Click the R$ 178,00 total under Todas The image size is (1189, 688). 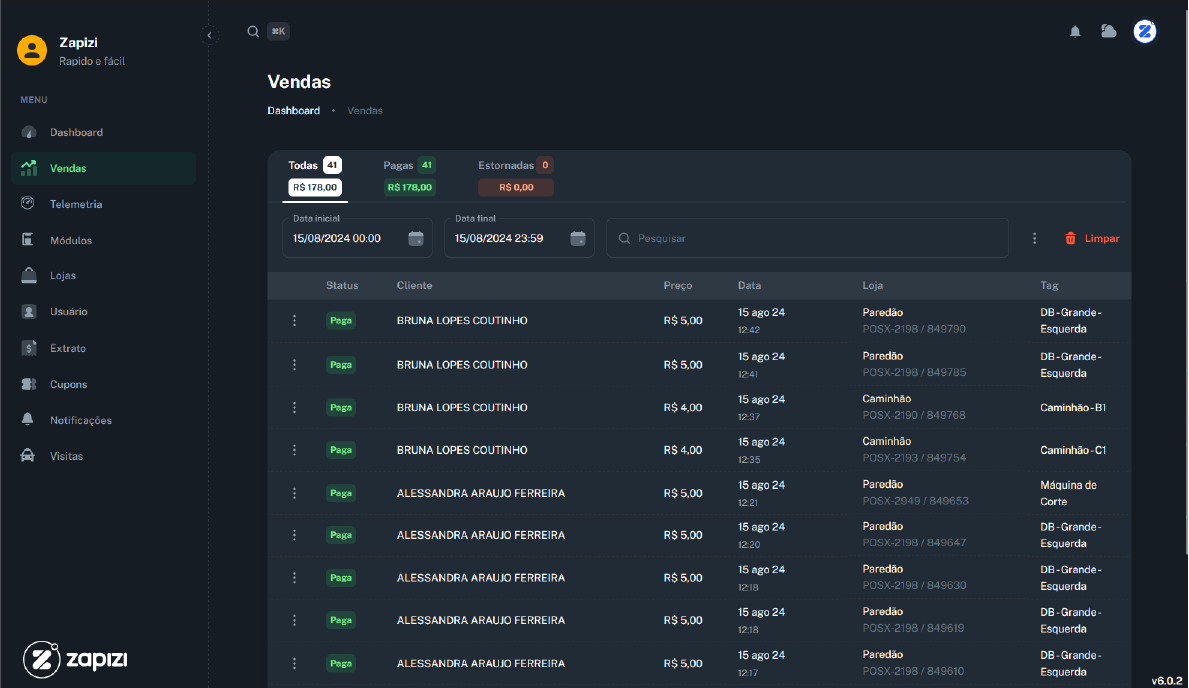315,187
